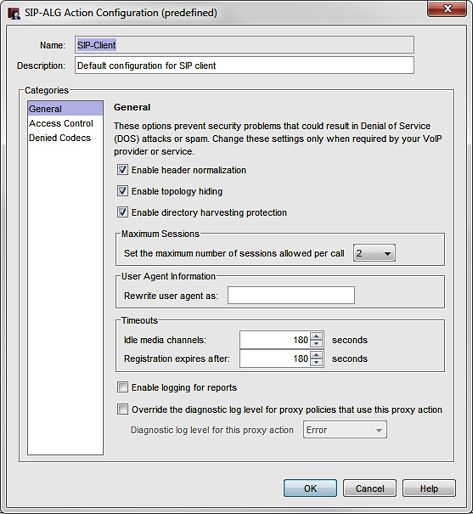Click the Cancel button

(x=370, y=488)
